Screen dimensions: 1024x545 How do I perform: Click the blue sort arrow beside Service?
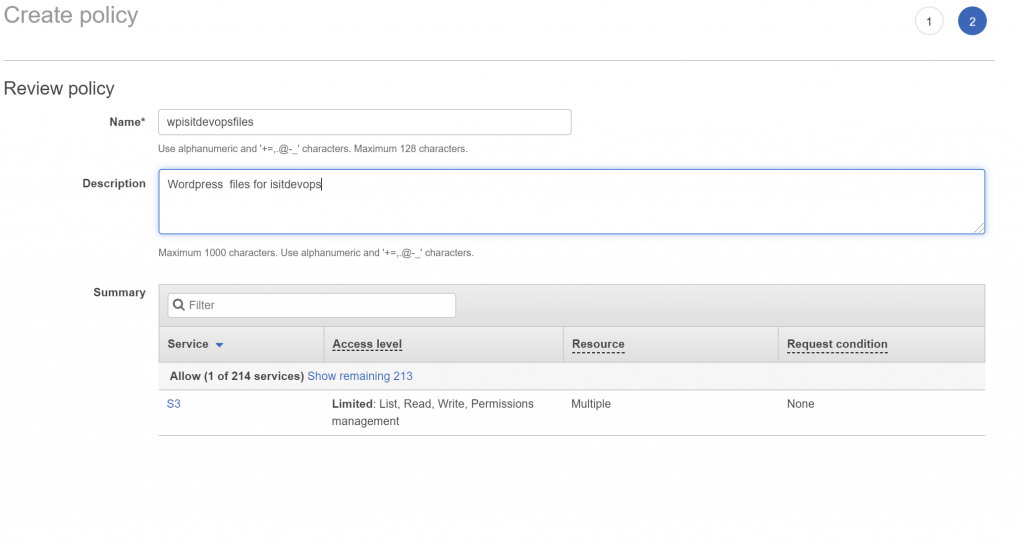pos(219,345)
